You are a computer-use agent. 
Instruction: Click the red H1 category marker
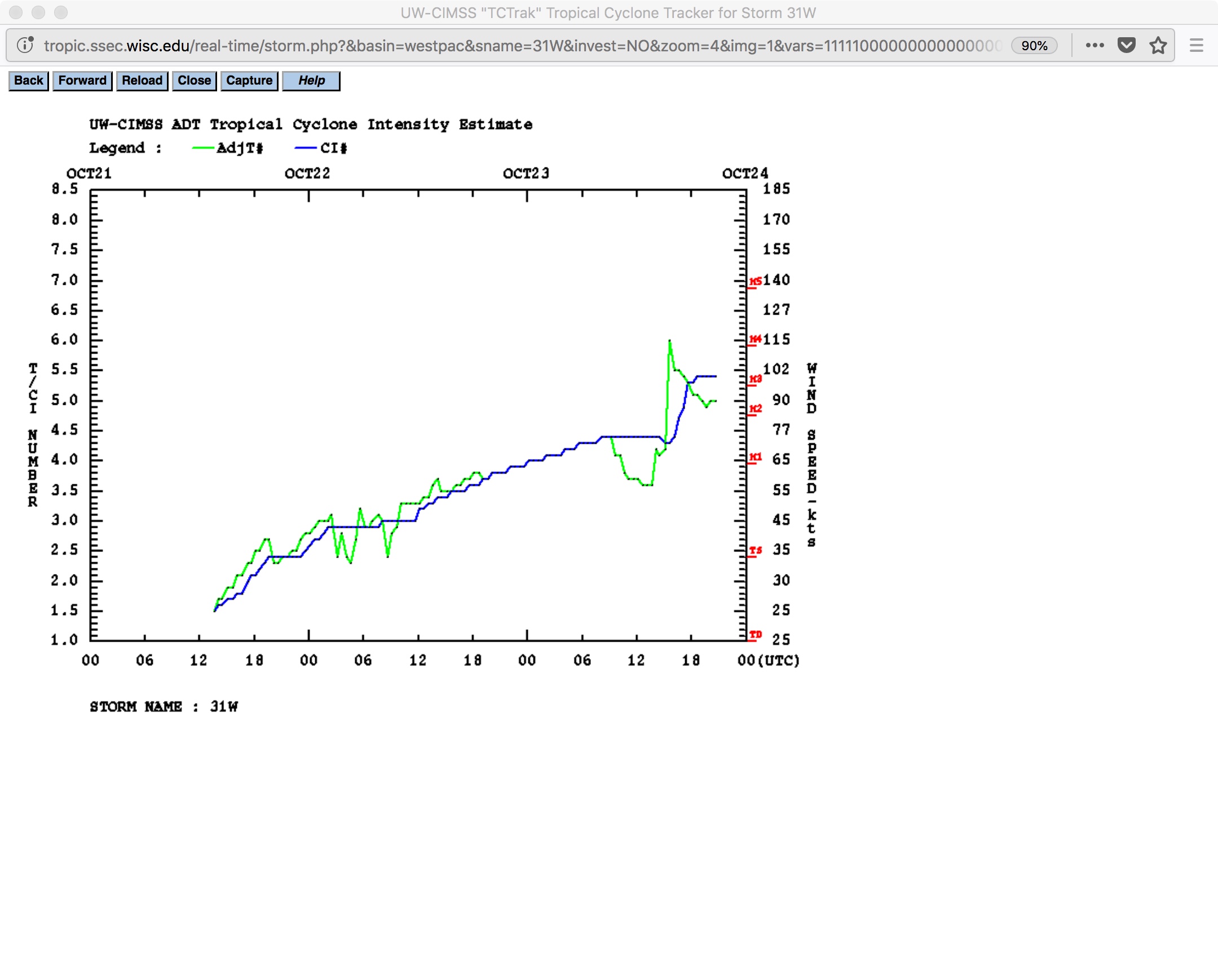click(x=755, y=457)
